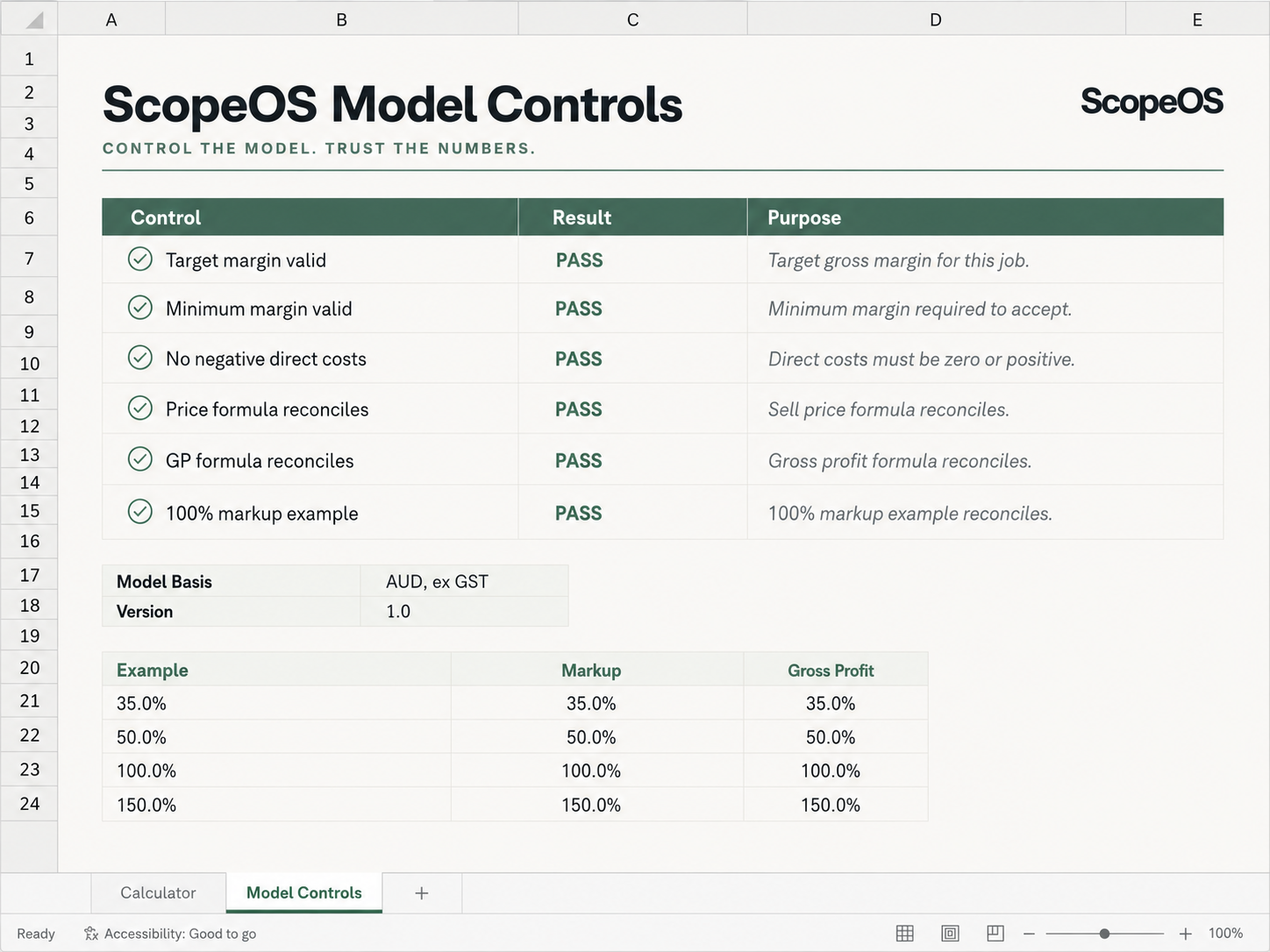Screen dimensions: 1270x952
Task: Select row 6 header
Action: coord(29,217)
